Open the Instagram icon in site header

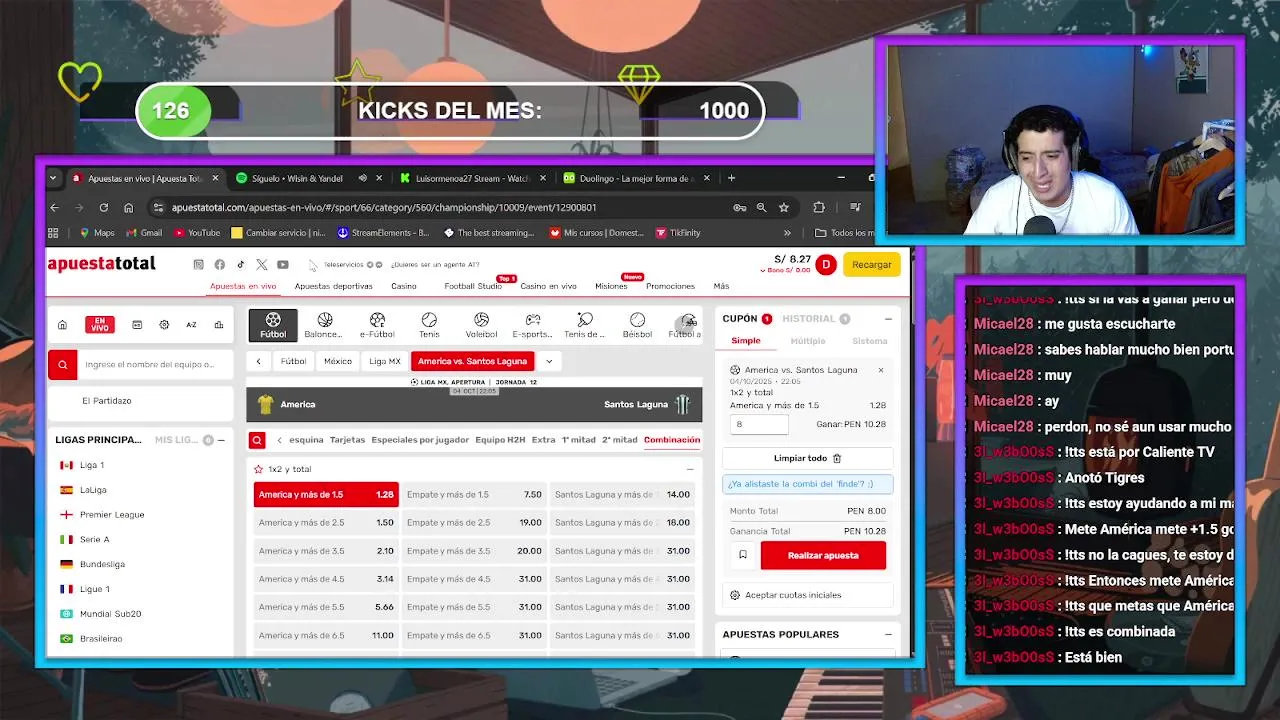198,264
